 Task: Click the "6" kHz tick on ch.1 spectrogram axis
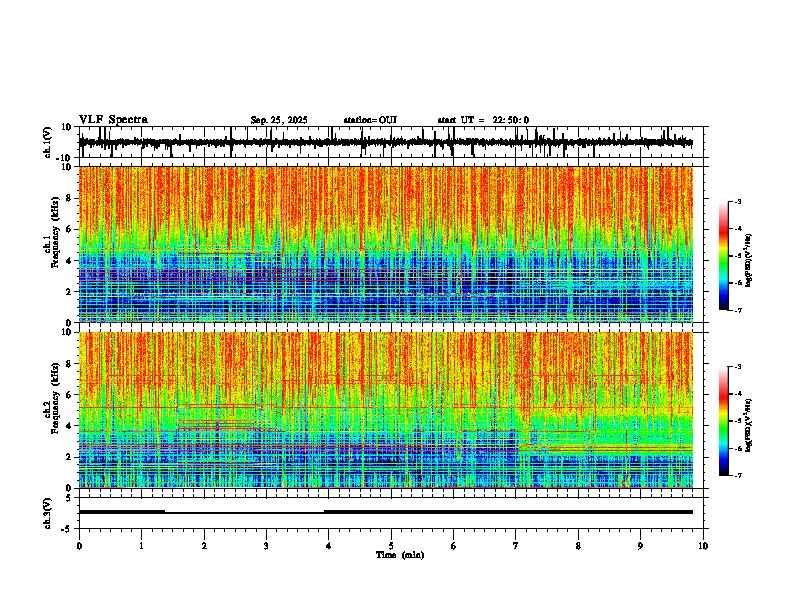(x=69, y=229)
